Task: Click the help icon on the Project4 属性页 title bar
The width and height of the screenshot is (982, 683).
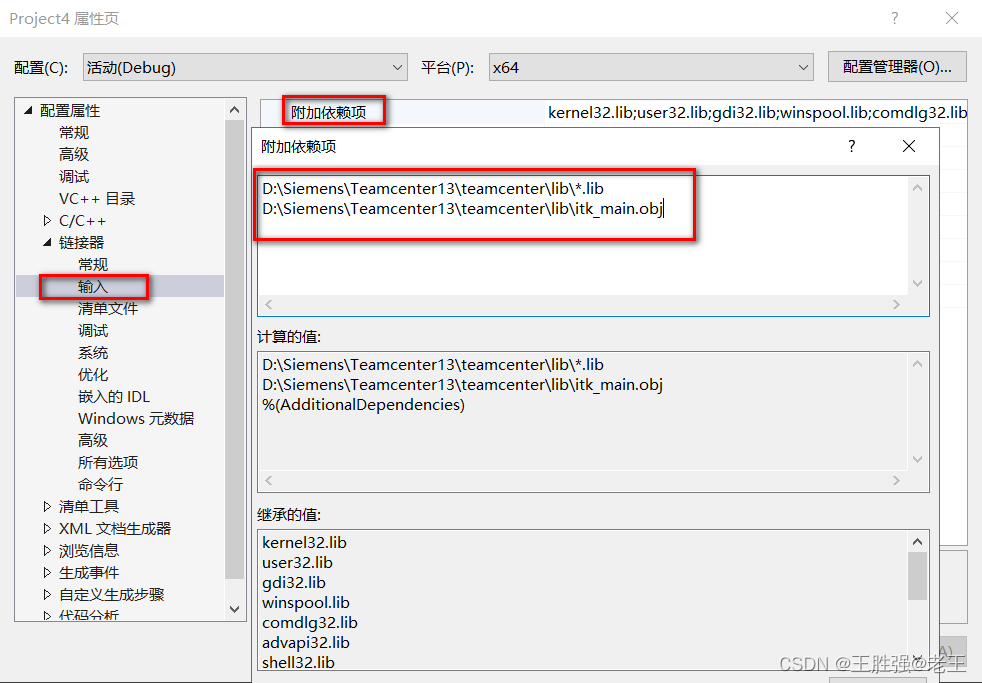Action: point(895,18)
